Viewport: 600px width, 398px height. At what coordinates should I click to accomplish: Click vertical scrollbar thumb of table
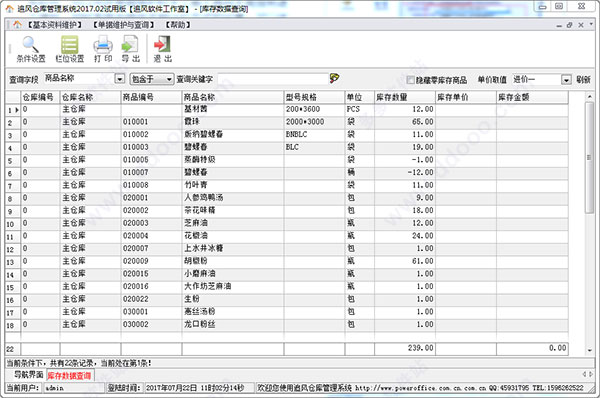(x=589, y=158)
